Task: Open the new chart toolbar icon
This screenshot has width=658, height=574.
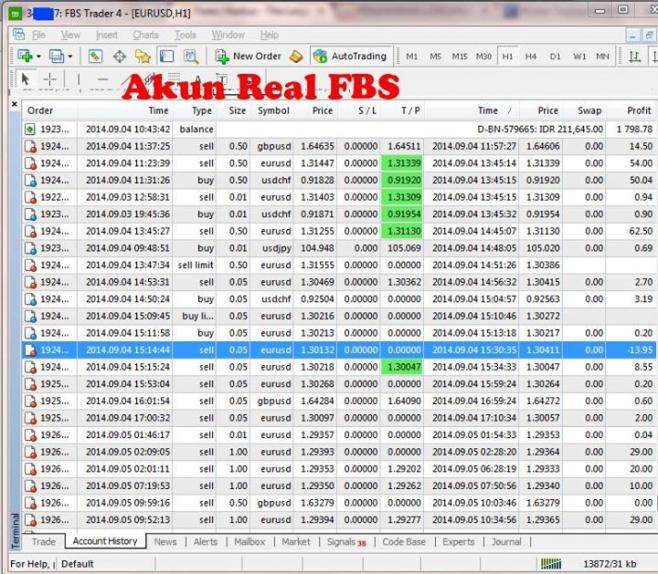Action: click(x=25, y=56)
